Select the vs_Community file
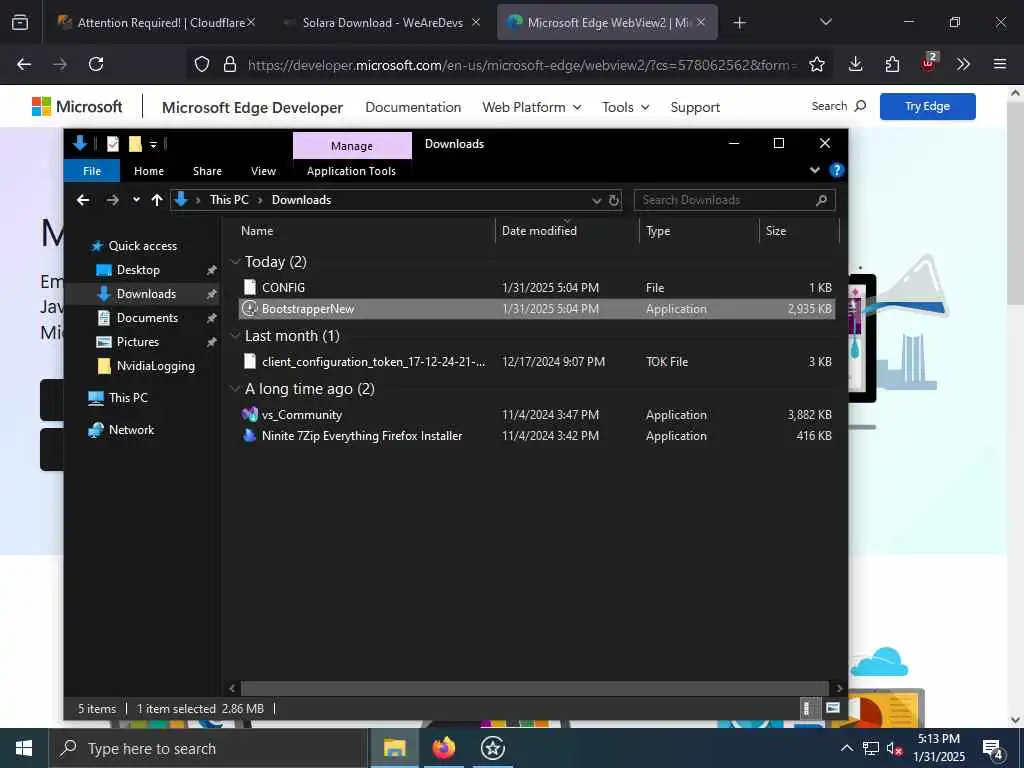 pos(537,415)
